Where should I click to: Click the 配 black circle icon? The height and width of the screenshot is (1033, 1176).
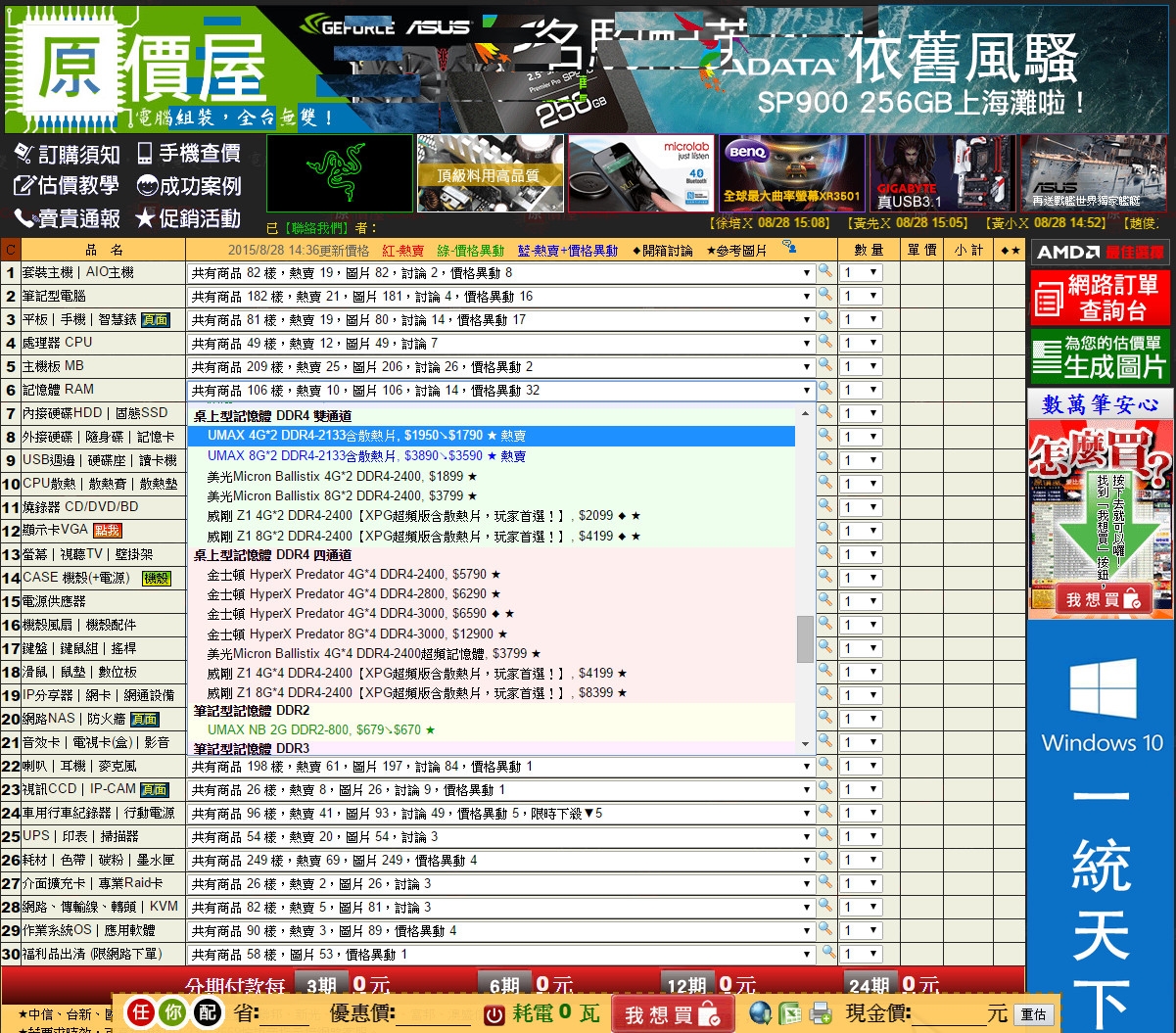(x=207, y=1012)
